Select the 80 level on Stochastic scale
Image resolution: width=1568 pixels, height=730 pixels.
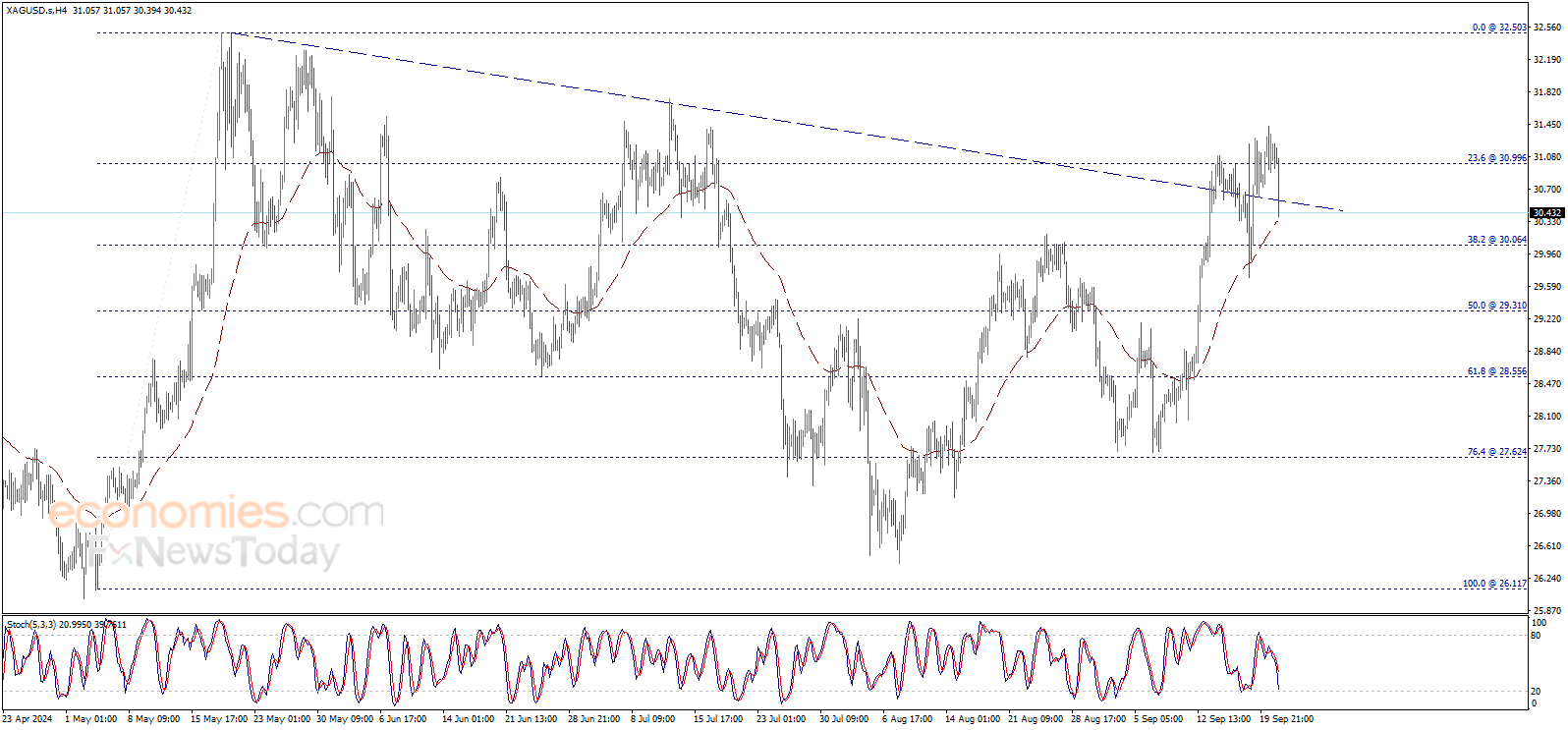click(x=1536, y=636)
